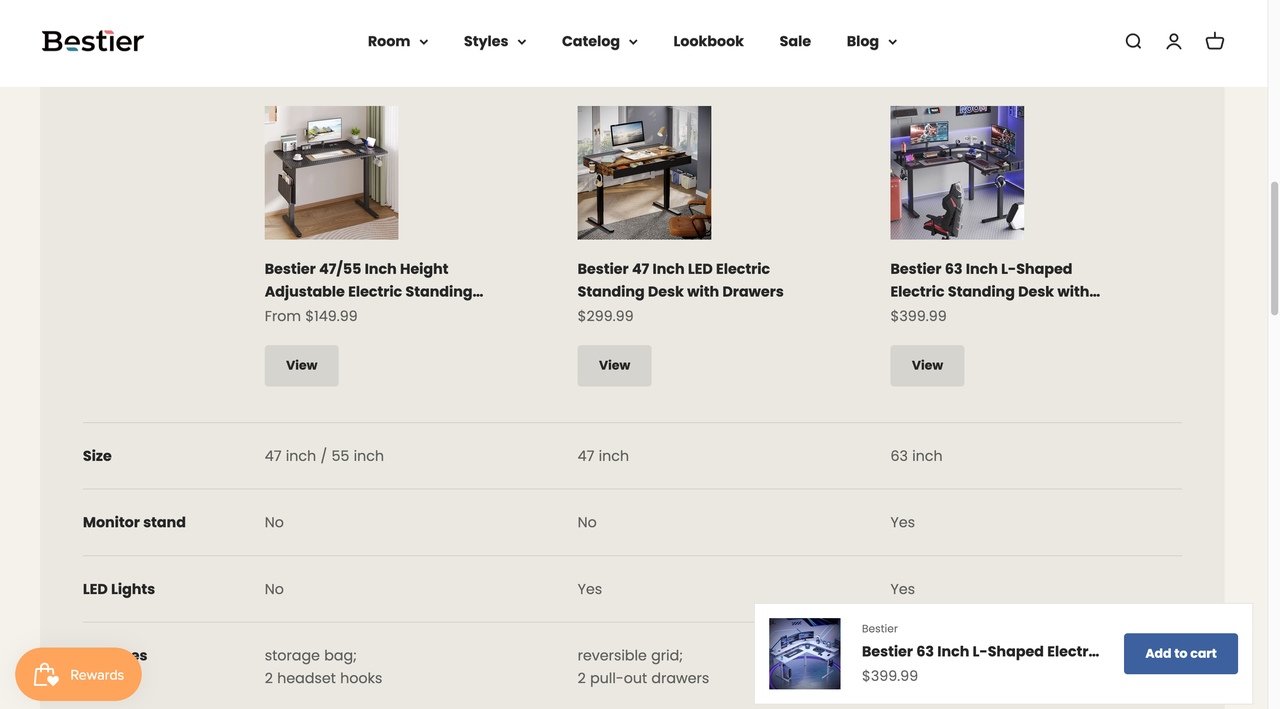
Task: View the 47/55 Inch Height Adjustable desk
Action: point(301,366)
